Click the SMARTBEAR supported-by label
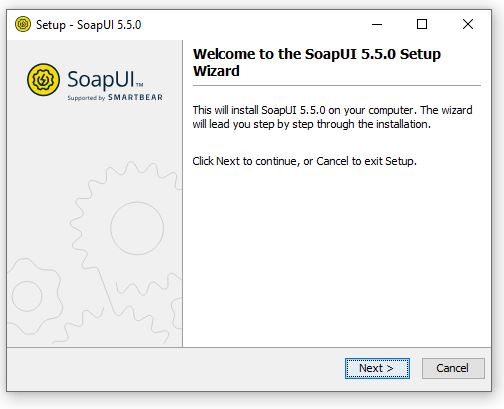 click(115, 97)
